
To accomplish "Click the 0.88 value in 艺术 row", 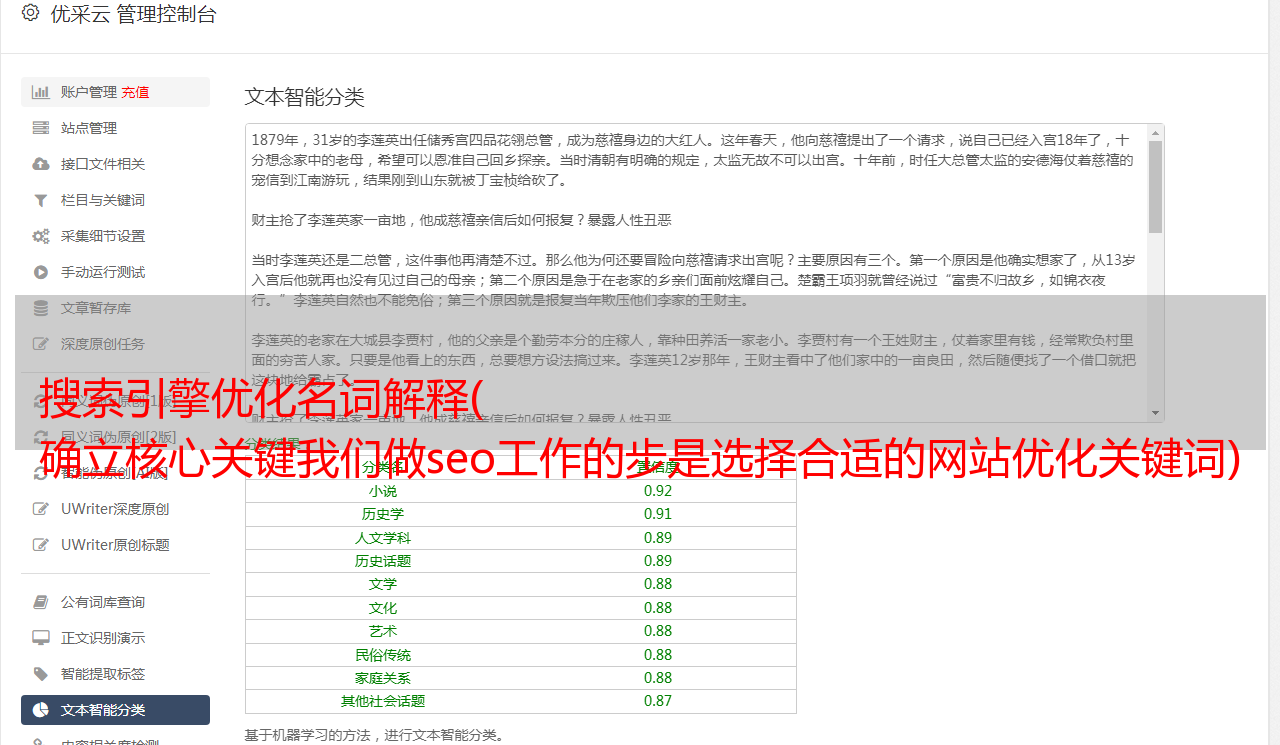I will (658, 631).
